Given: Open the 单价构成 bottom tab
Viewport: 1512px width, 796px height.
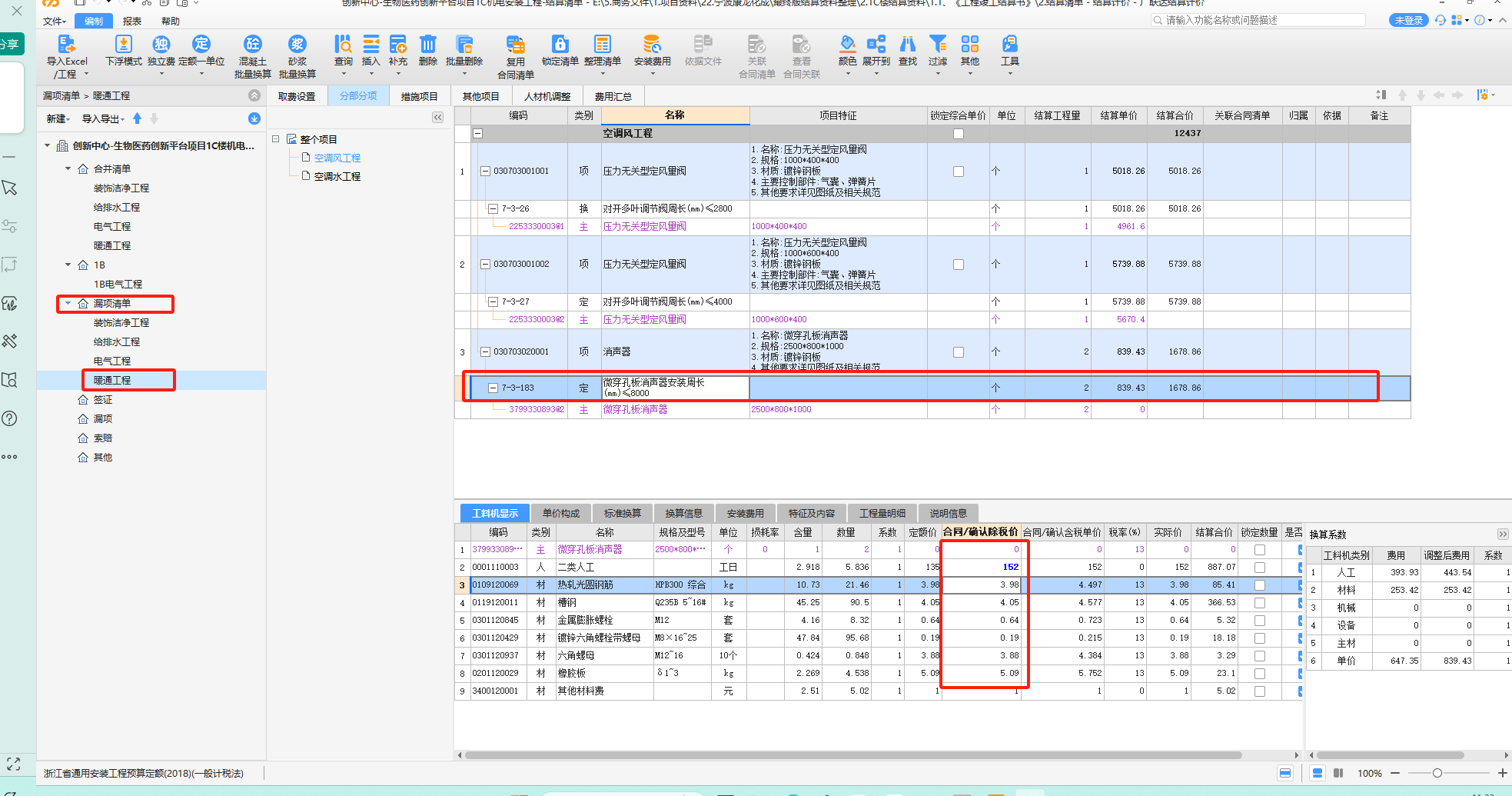Looking at the screenshot, I should pyautogui.click(x=560, y=513).
